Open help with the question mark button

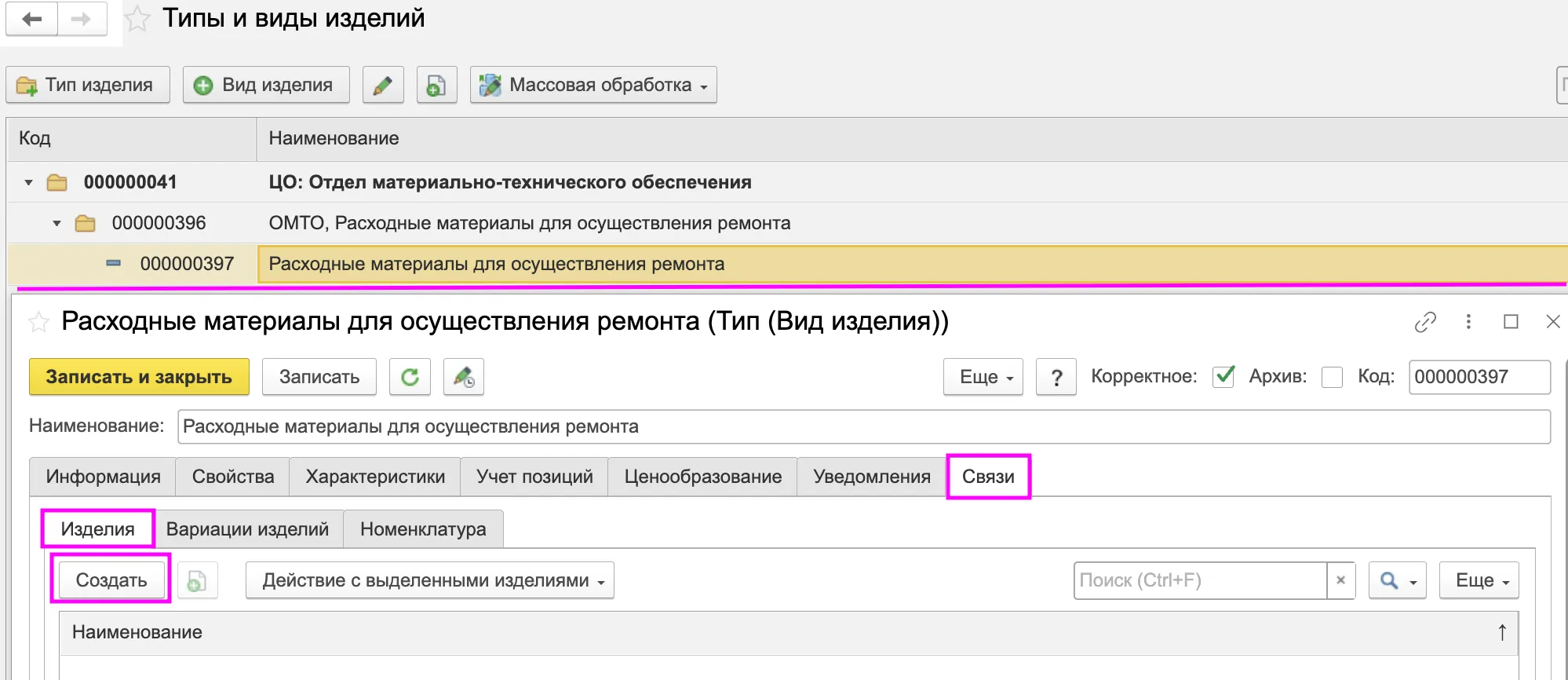tap(1056, 377)
